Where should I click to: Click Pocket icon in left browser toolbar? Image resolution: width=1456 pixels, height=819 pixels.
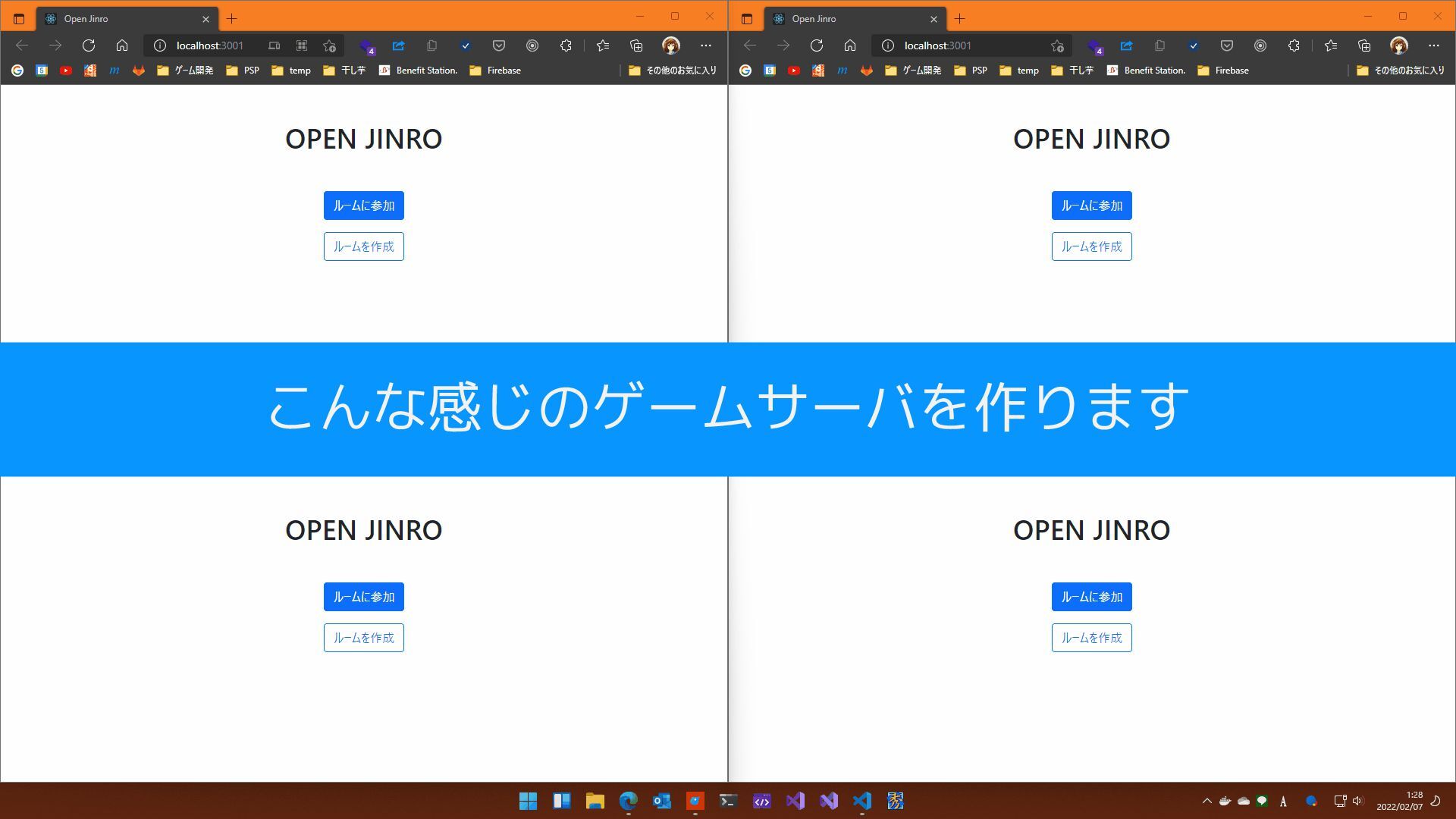click(x=499, y=45)
